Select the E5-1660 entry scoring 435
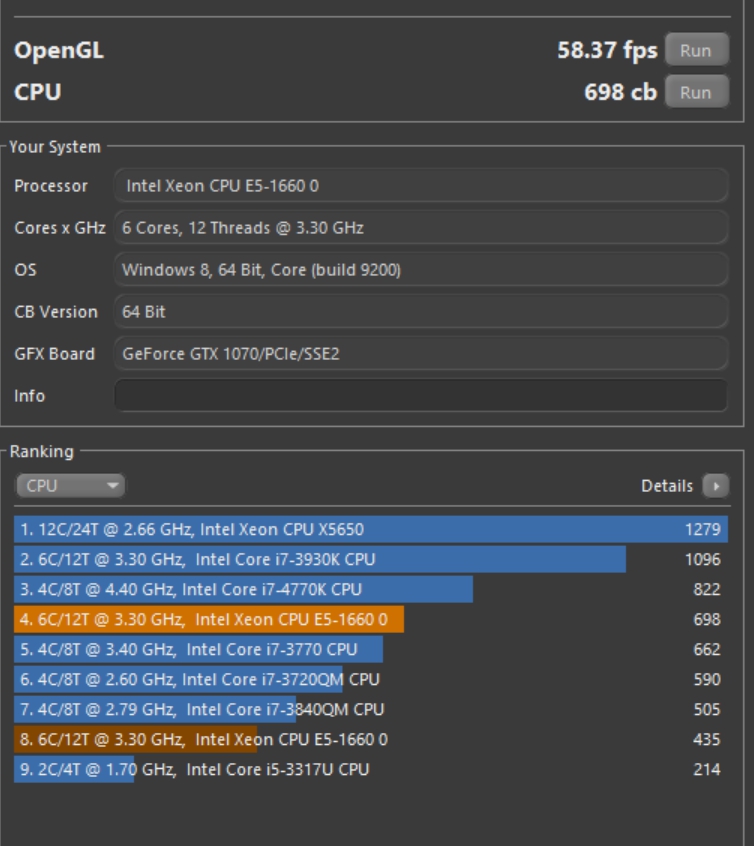754x846 pixels. 200,739
